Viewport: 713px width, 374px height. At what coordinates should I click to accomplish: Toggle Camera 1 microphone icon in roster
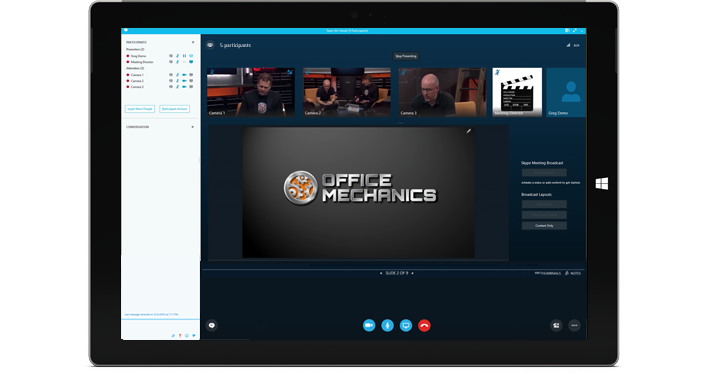(x=178, y=75)
